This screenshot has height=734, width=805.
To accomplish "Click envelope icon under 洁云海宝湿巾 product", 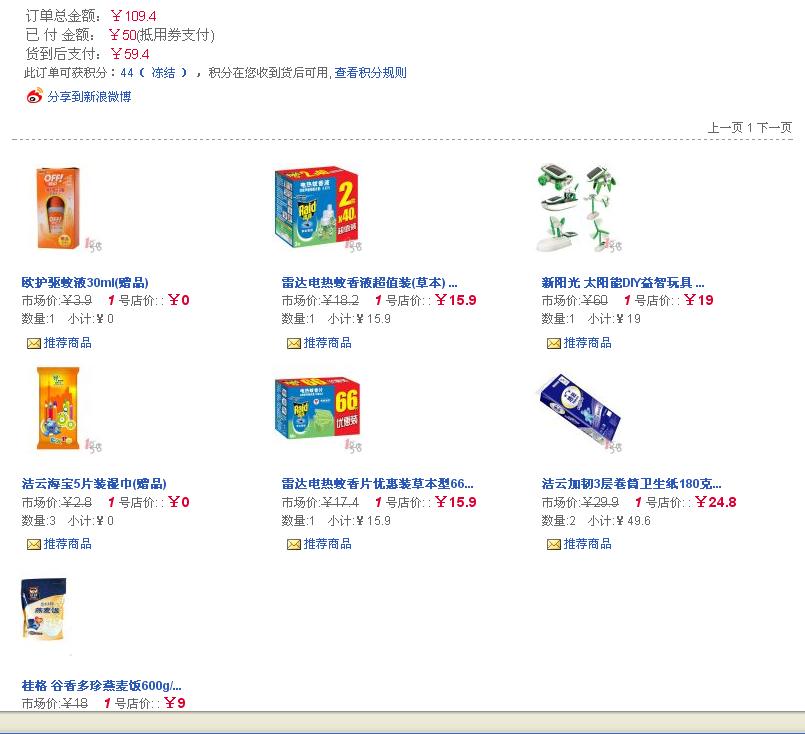I will point(34,545).
